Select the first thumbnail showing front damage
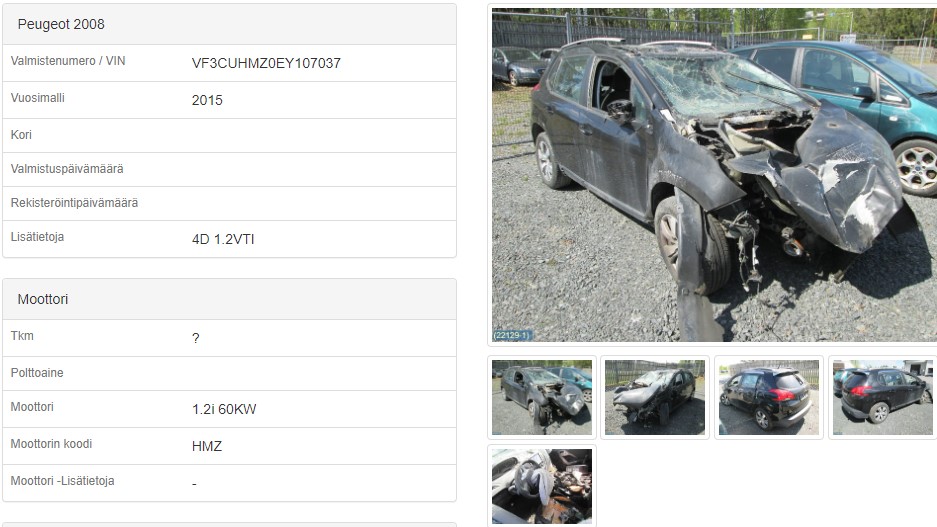Screen dimensions: 937x527 (x=541, y=397)
